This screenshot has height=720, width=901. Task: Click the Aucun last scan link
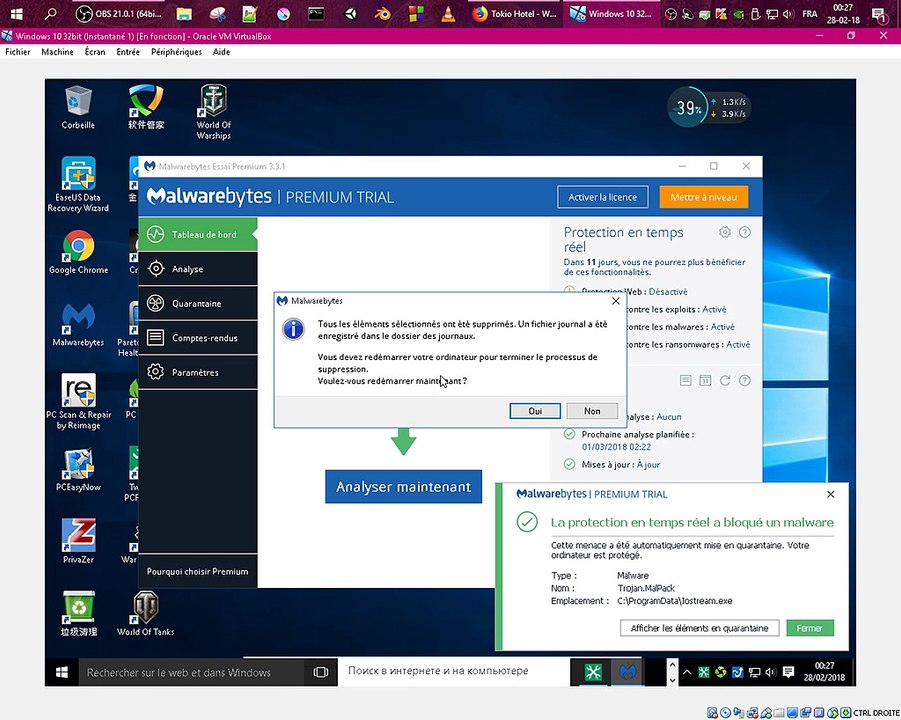[x=669, y=417]
